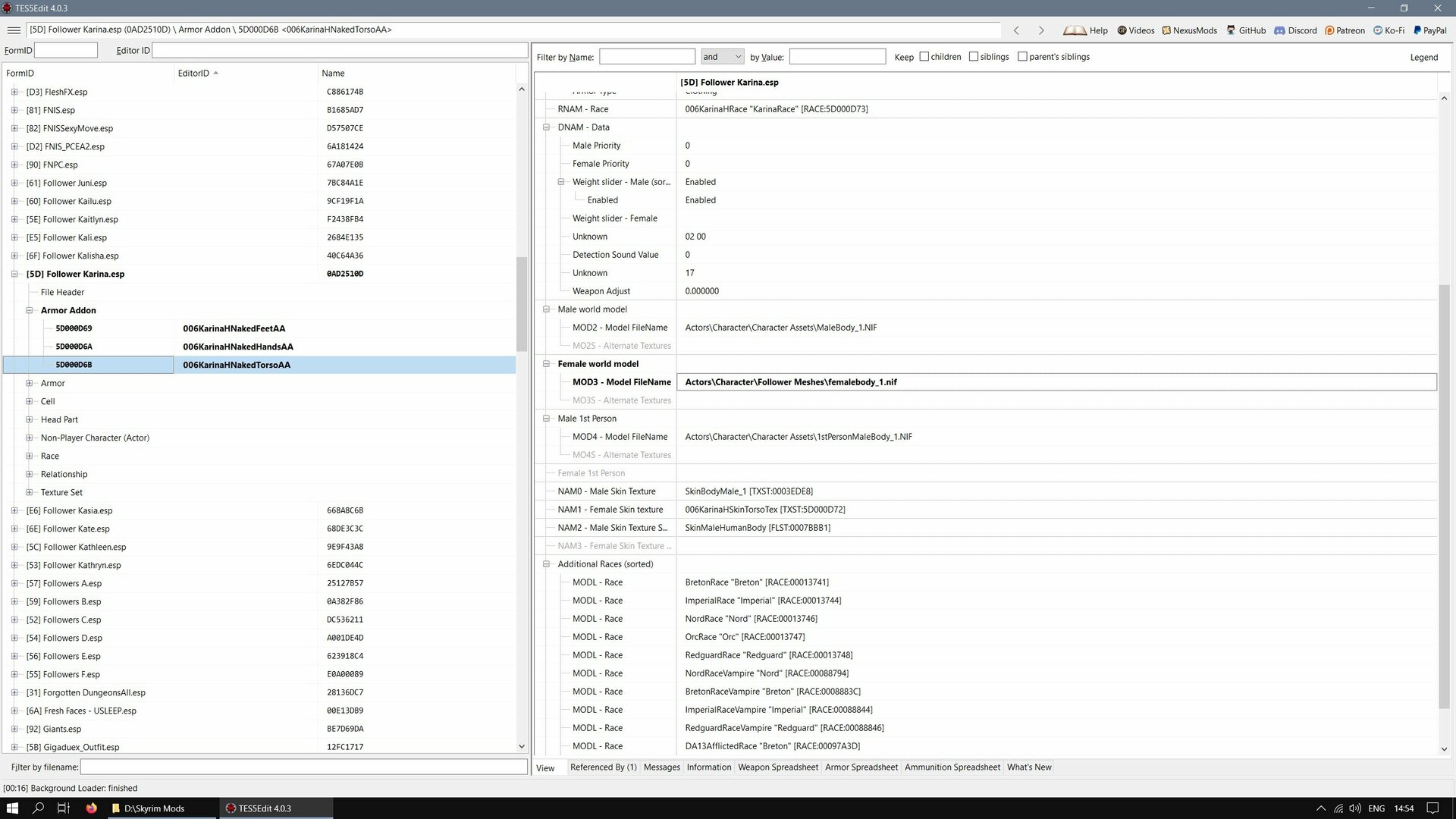Focus the Filter by Name field

click(647, 57)
